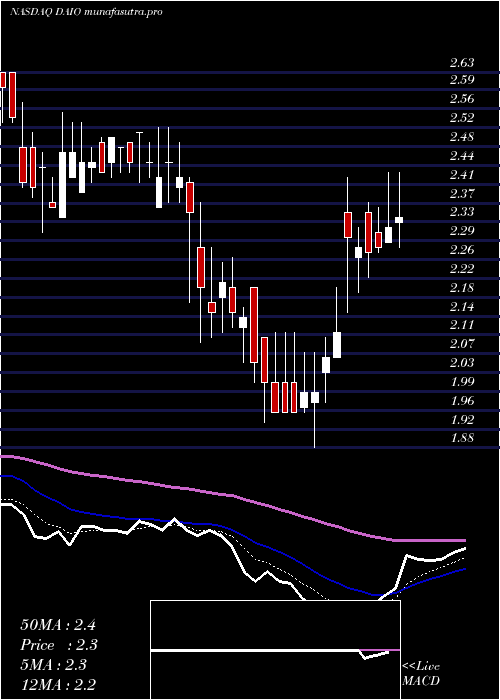Select the 1.92 price axis label
The height and width of the screenshot is (700, 500).
[462, 419]
